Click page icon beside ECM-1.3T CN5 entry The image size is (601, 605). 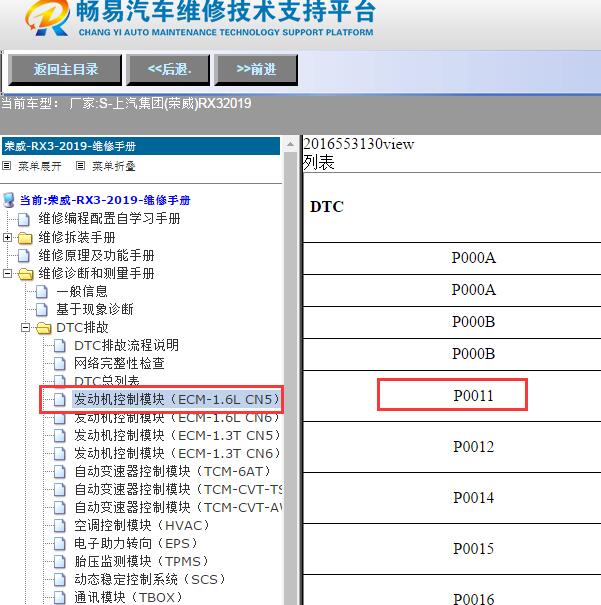(59, 436)
